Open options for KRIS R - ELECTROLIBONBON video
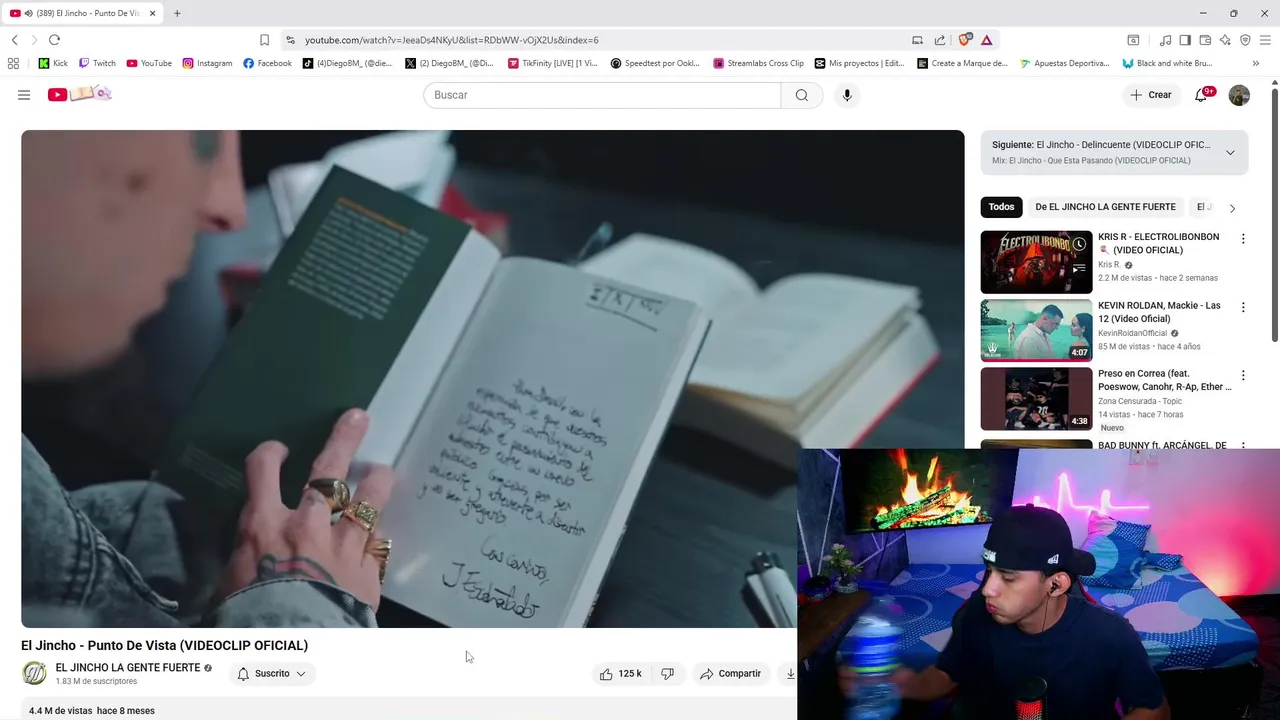The width and height of the screenshot is (1280, 720). pos(1243,239)
